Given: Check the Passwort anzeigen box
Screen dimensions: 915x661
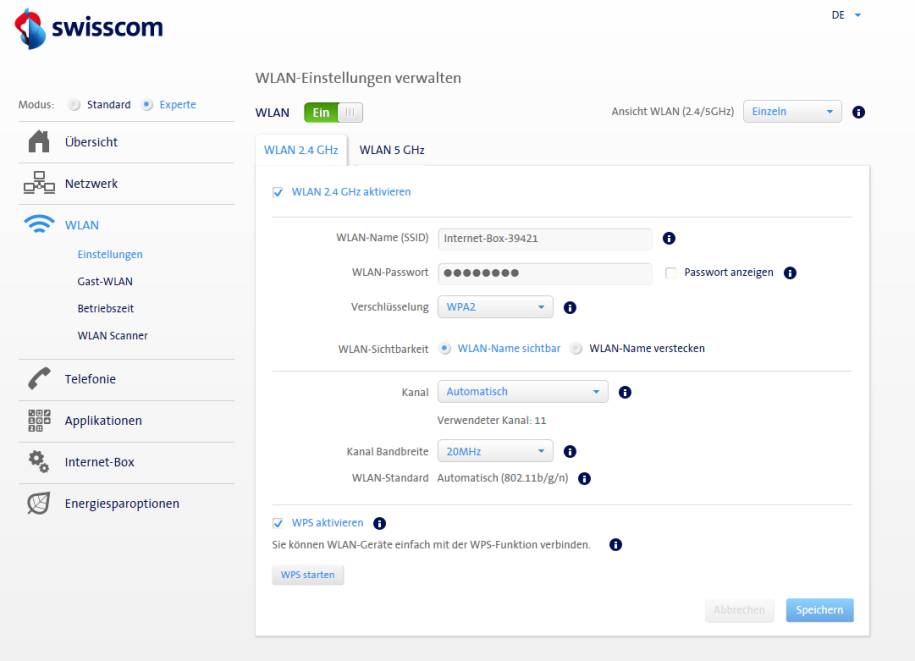Looking at the screenshot, I should [671, 272].
